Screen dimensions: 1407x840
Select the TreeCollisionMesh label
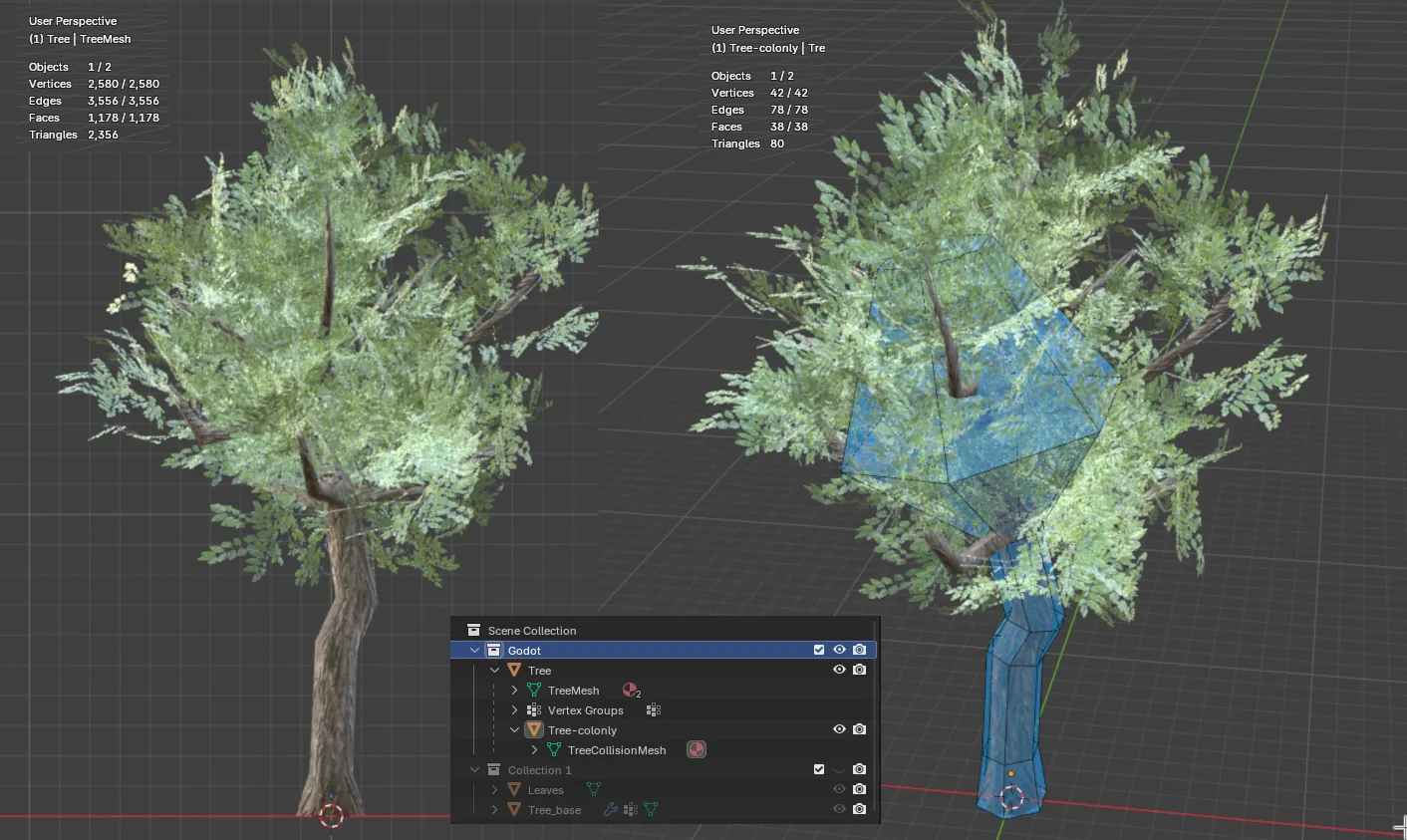(617, 750)
